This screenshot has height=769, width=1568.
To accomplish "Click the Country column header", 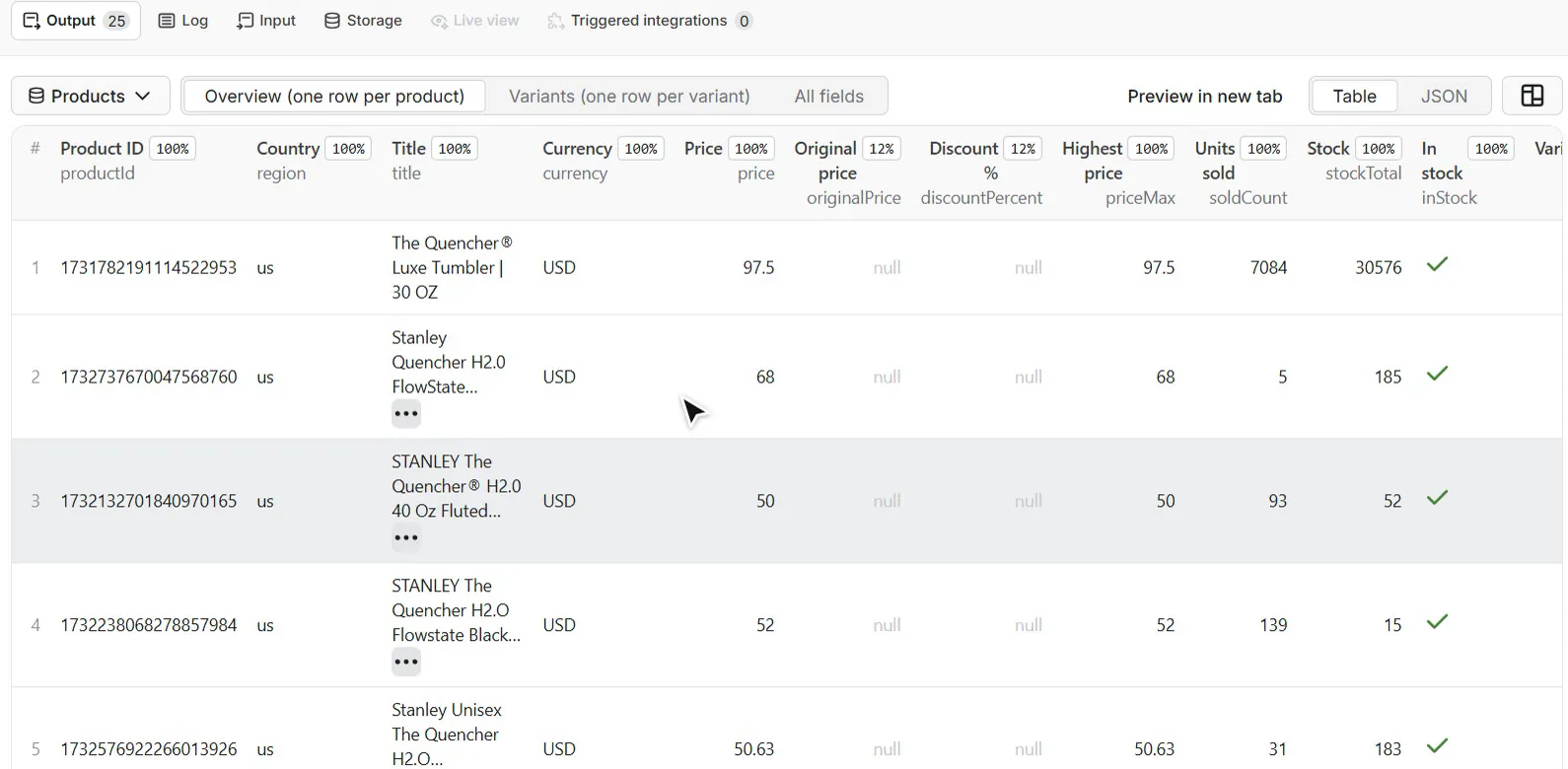I will coord(288,148).
